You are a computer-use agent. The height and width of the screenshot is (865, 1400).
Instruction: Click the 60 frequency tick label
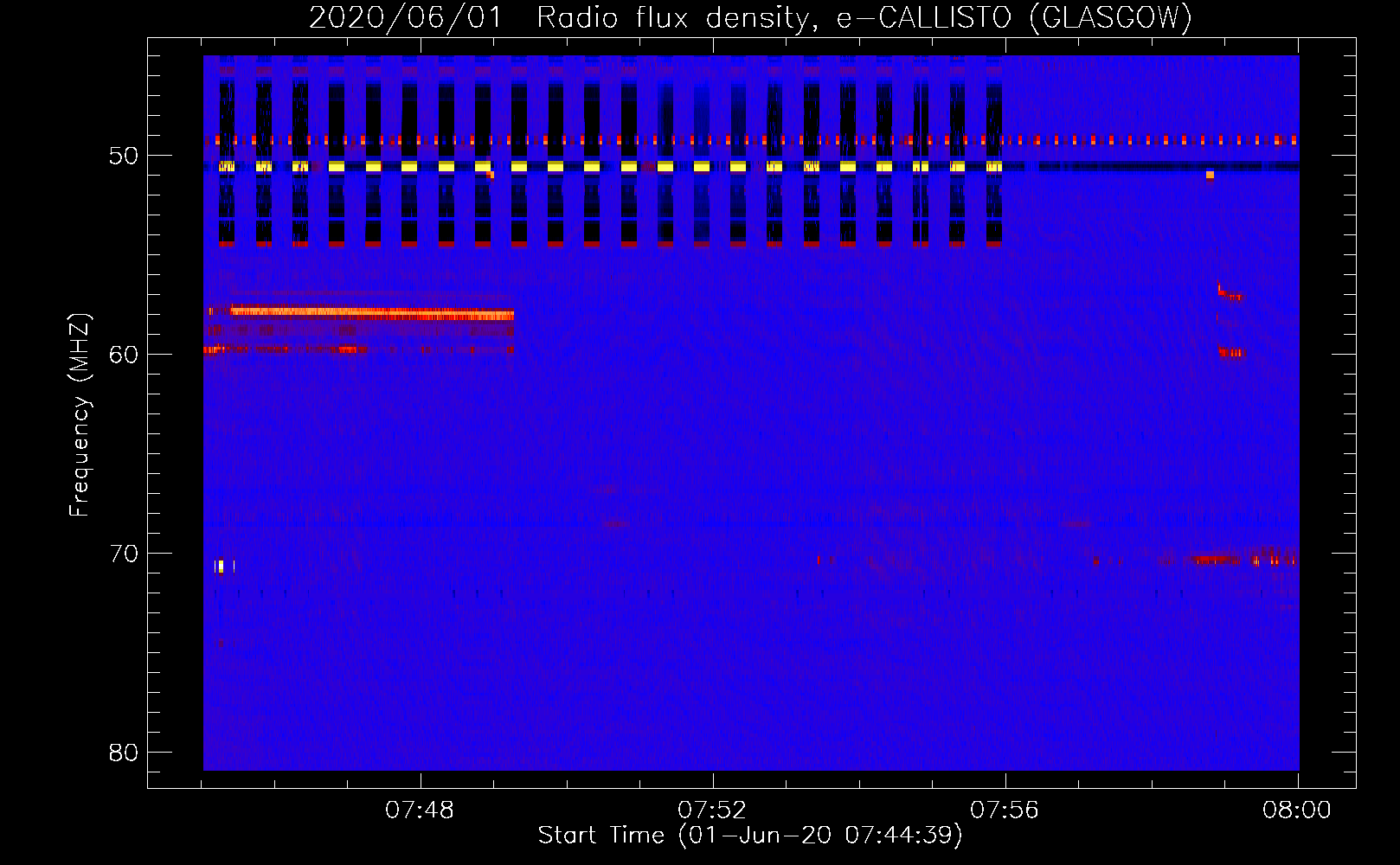click(124, 355)
